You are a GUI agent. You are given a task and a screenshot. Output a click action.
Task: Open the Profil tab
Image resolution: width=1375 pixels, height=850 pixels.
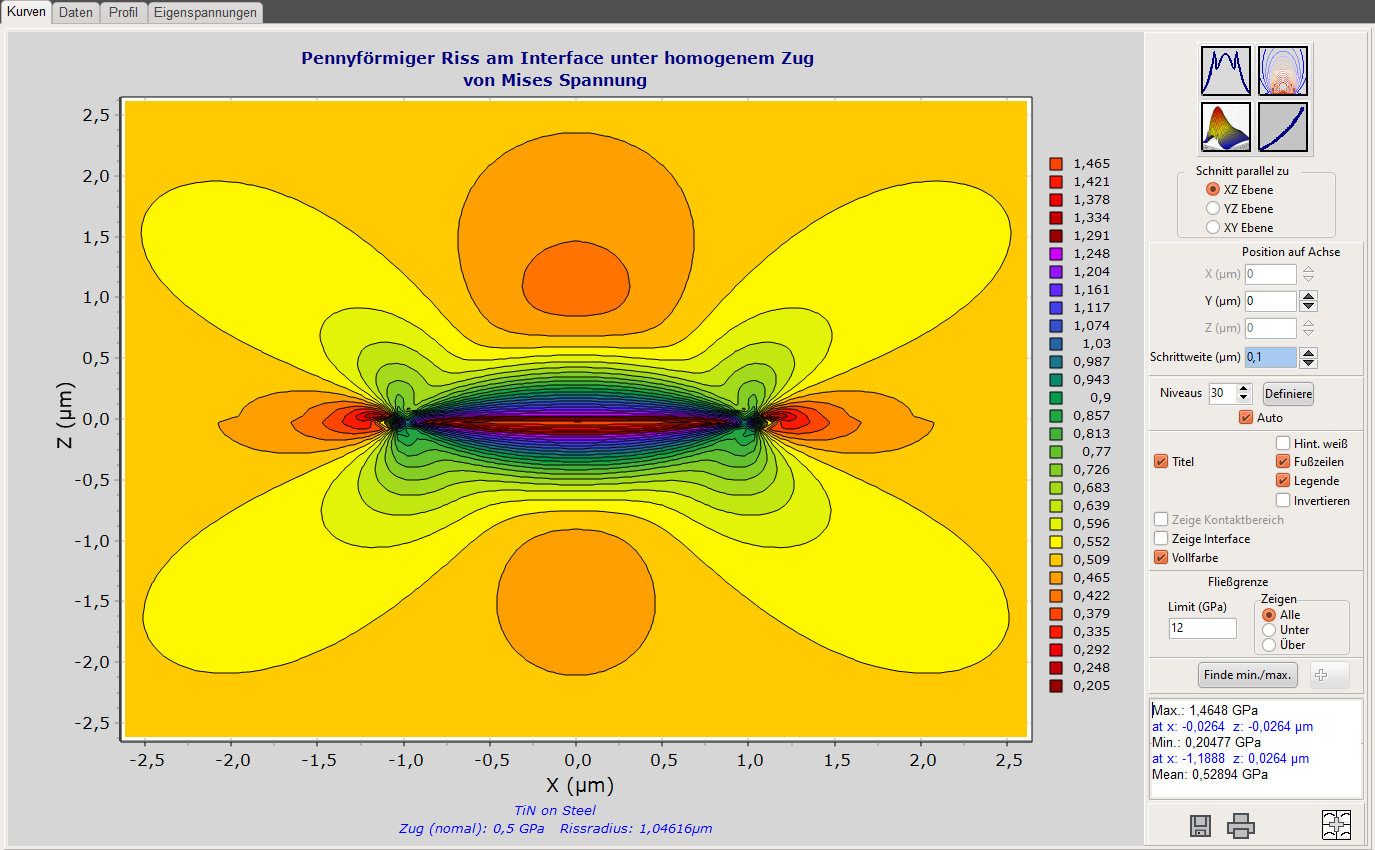(124, 13)
